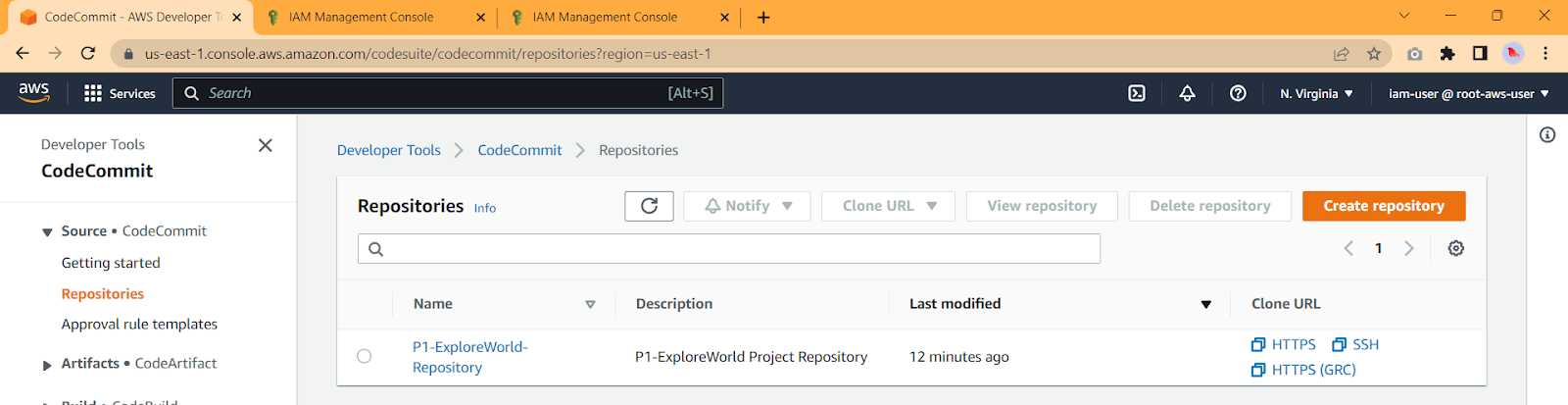The height and width of the screenshot is (405, 1568).
Task: Select Repositories in the sidebar
Action: point(103,293)
